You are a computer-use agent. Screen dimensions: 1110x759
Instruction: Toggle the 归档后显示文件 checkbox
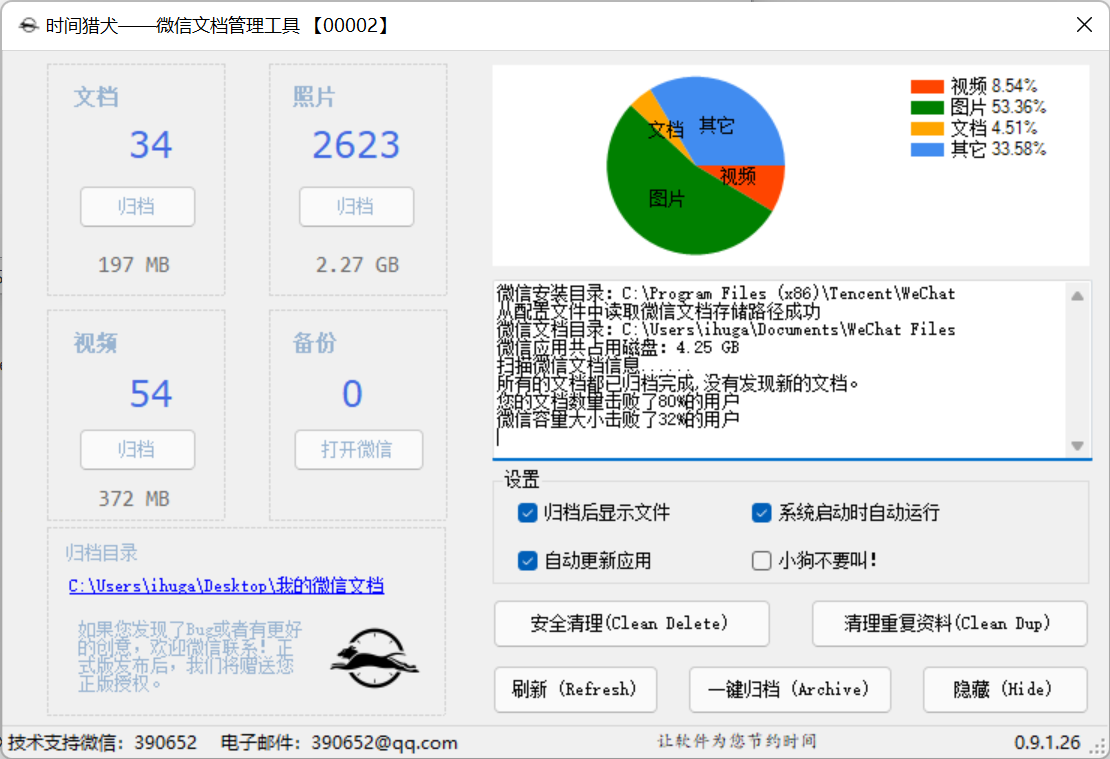coord(527,513)
